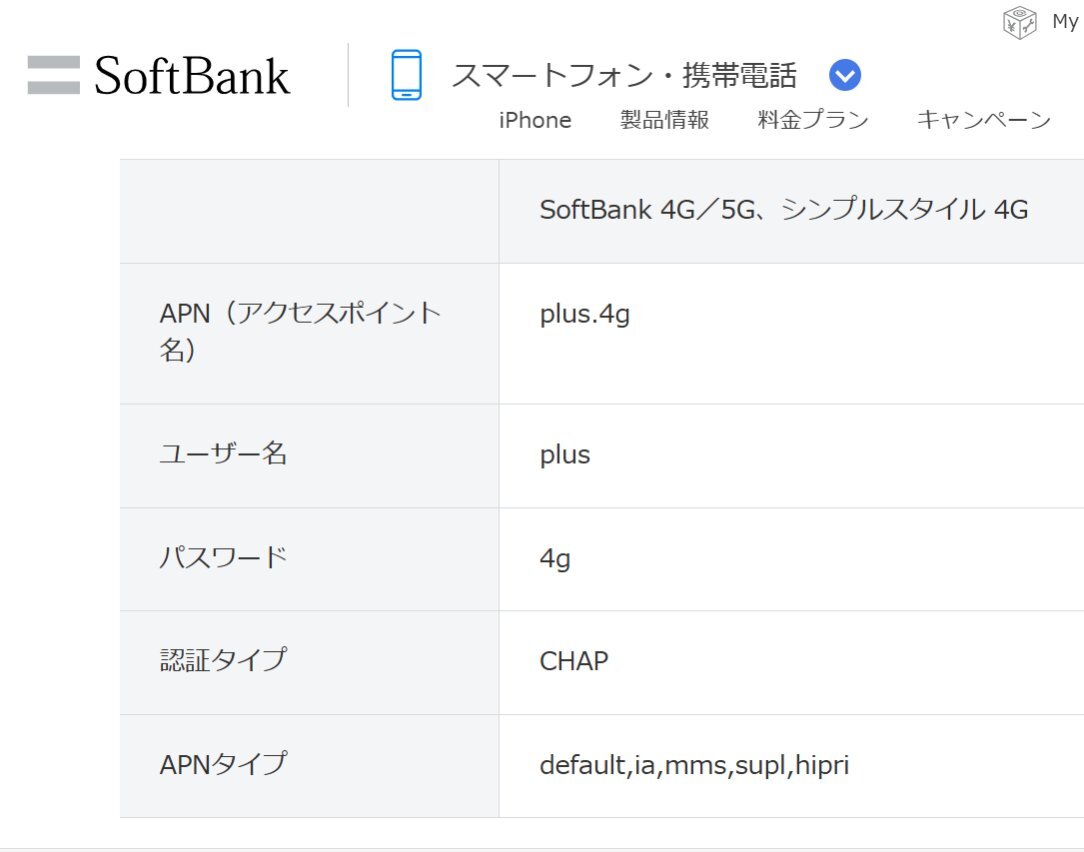This screenshot has height=852, width=1084.
Task: Go to 製品情報 in the navigation
Action: [x=664, y=120]
